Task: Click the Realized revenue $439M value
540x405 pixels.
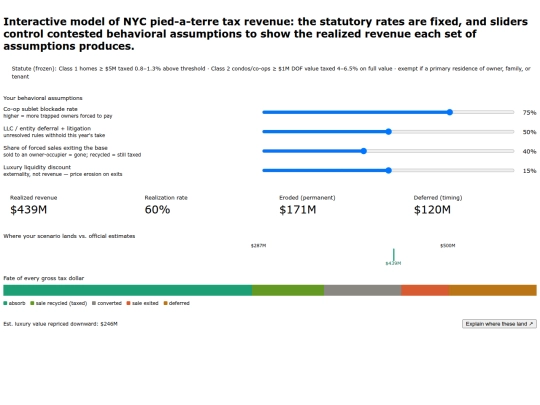Action: click(29, 209)
